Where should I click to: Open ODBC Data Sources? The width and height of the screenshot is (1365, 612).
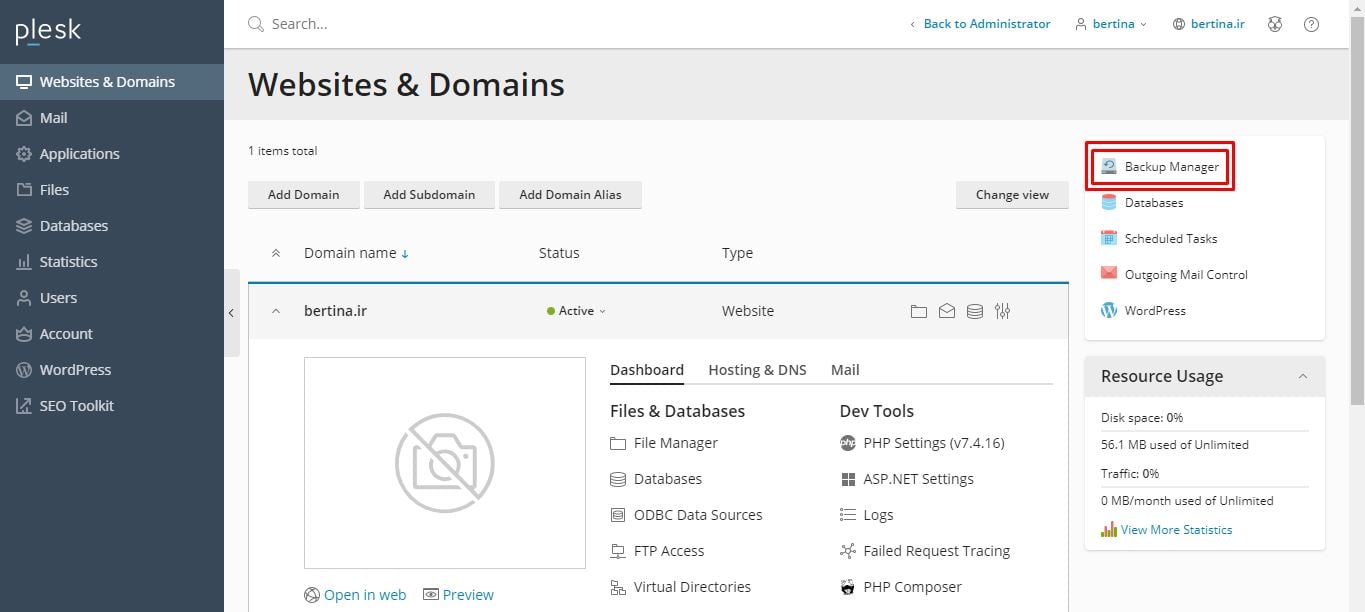pyautogui.click(x=686, y=515)
